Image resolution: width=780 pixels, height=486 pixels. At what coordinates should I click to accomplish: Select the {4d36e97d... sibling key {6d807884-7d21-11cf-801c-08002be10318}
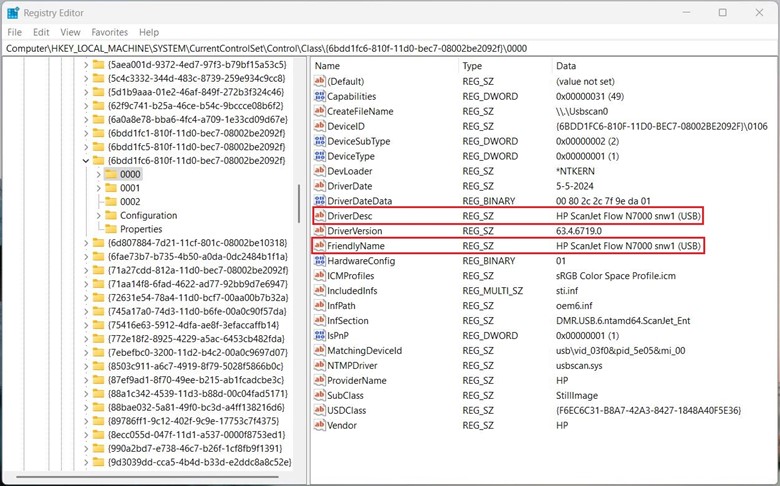tap(197, 242)
